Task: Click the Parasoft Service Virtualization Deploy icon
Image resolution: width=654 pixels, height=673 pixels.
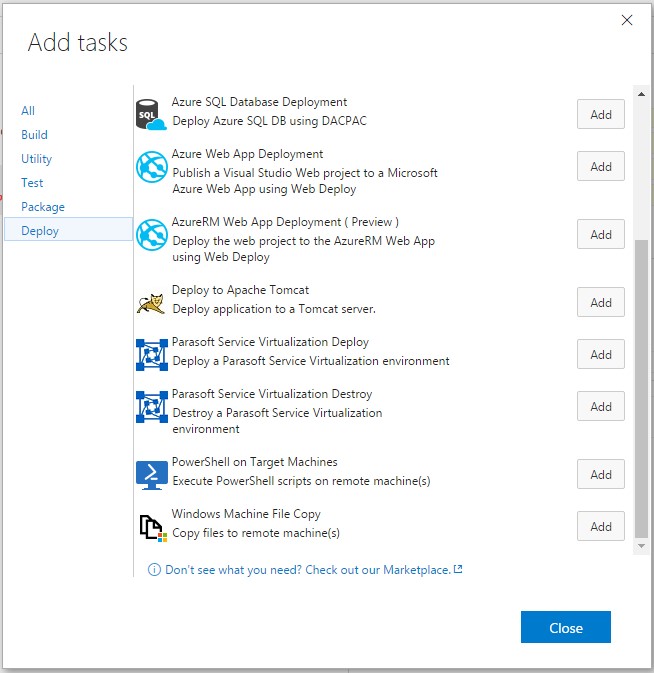Action: pos(151,355)
